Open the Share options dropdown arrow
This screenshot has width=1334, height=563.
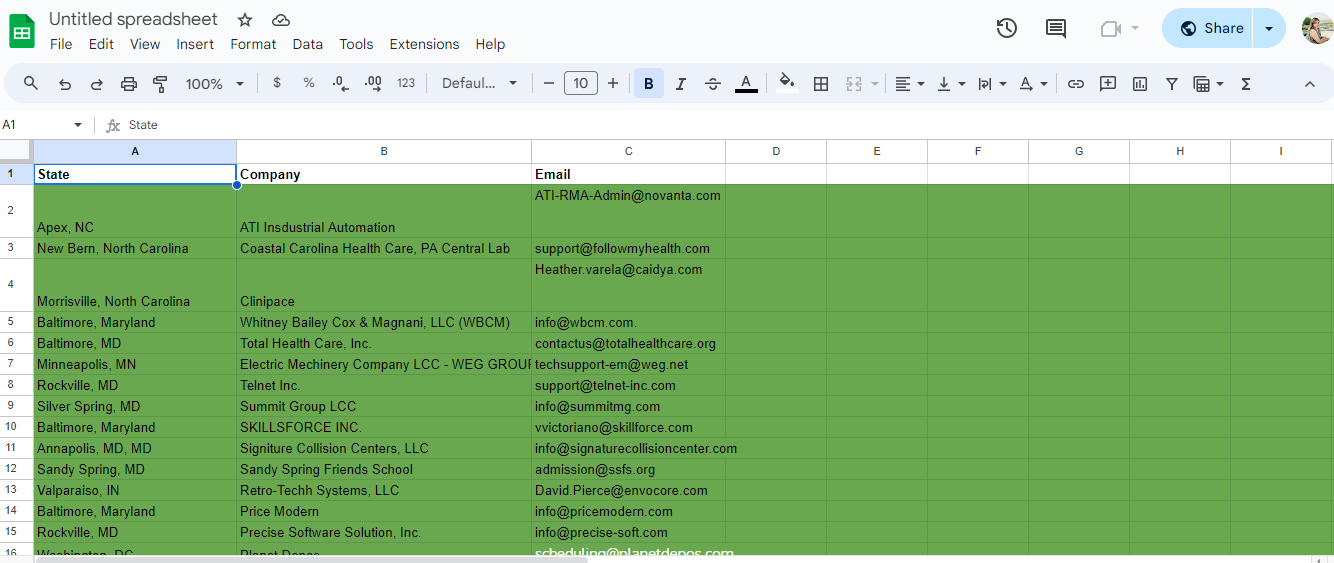1269,28
